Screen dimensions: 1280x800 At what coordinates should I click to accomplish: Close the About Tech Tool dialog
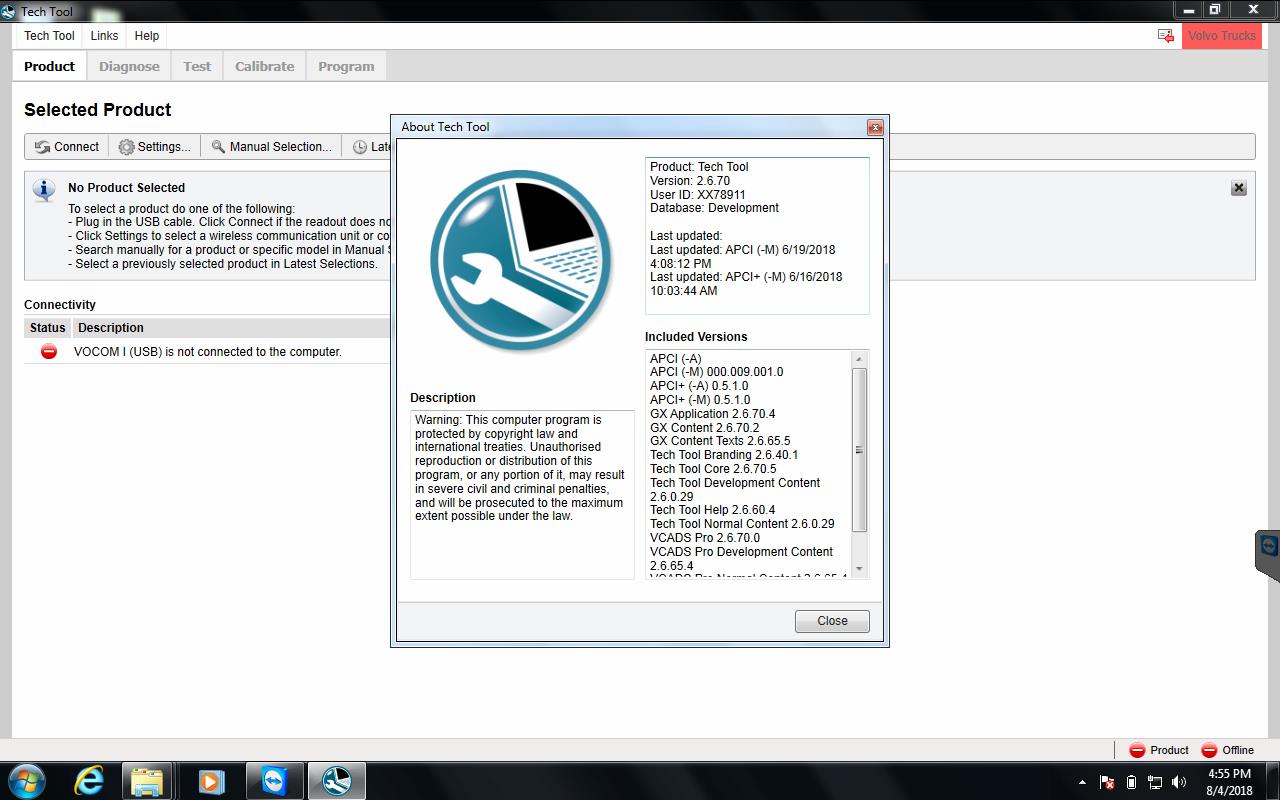click(832, 621)
